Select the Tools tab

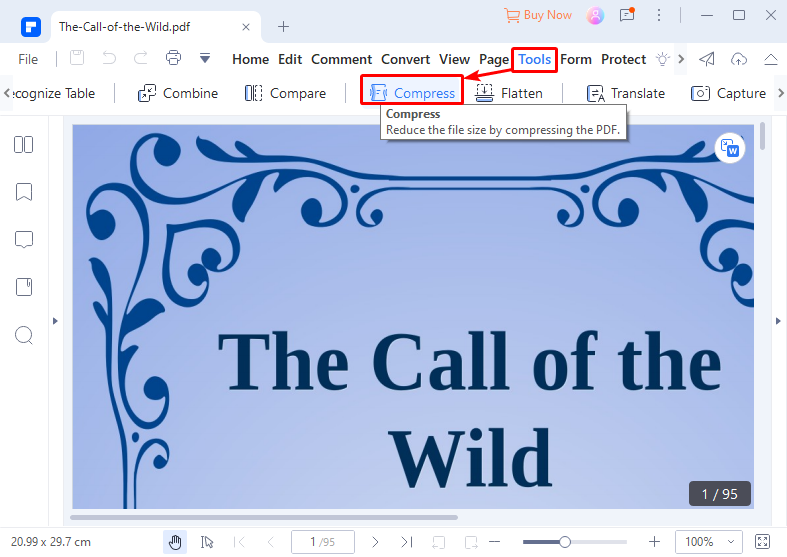coord(535,59)
